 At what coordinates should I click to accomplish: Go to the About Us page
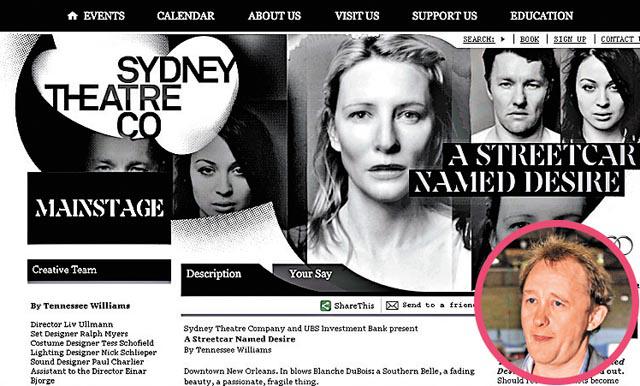[x=274, y=16]
